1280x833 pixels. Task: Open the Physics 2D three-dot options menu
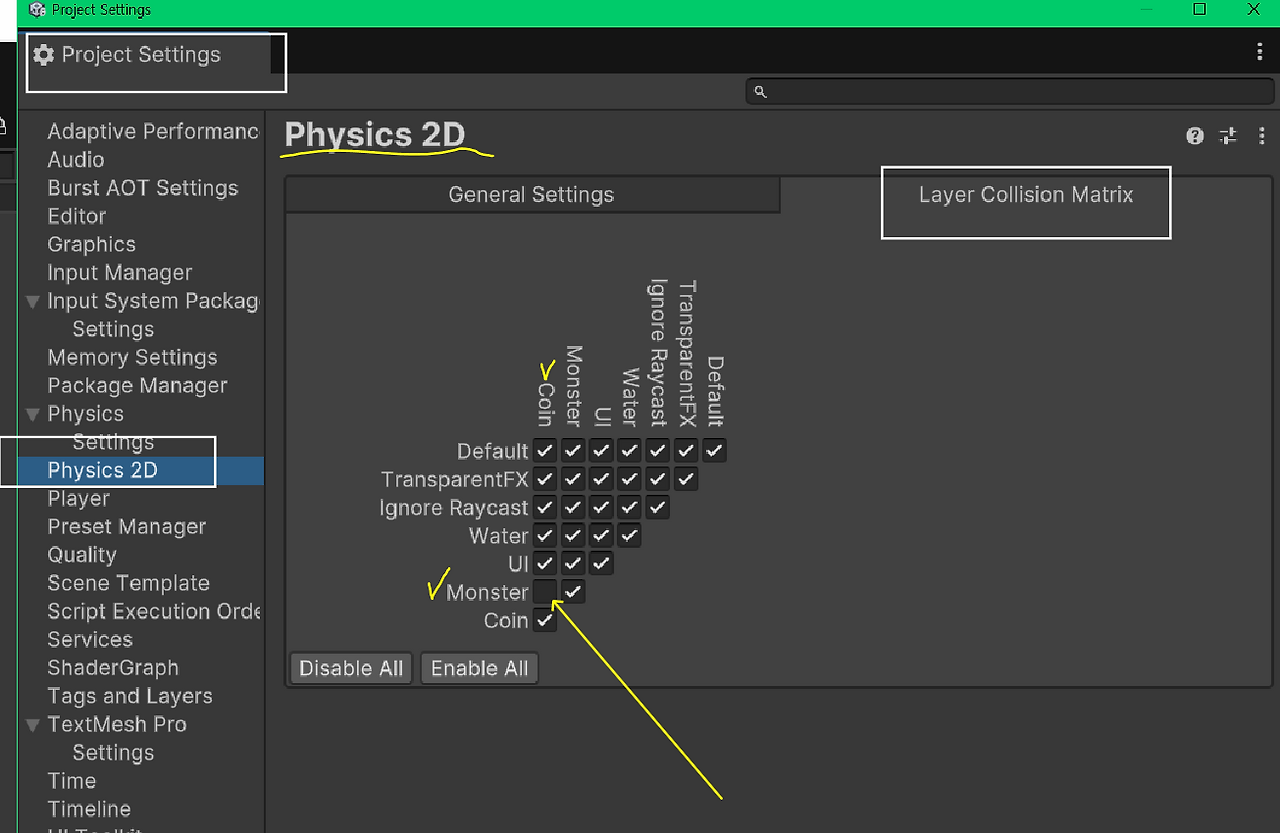coord(1261,136)
